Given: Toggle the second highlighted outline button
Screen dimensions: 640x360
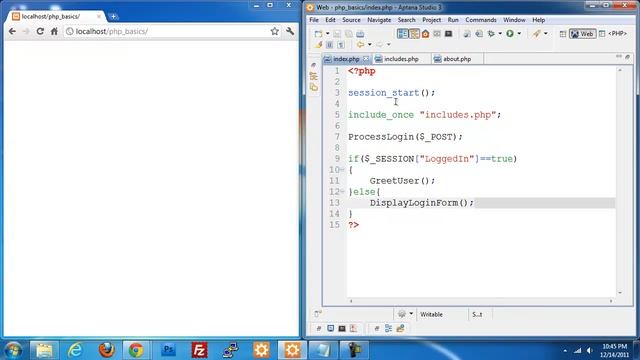Looking at the screenshot, I should [414, 34].
